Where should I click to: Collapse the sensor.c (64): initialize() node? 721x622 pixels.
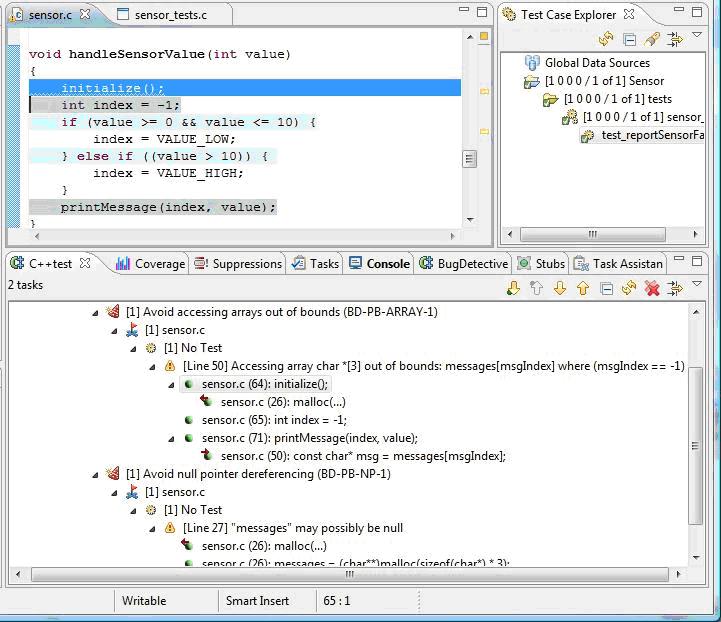[171, 384]
